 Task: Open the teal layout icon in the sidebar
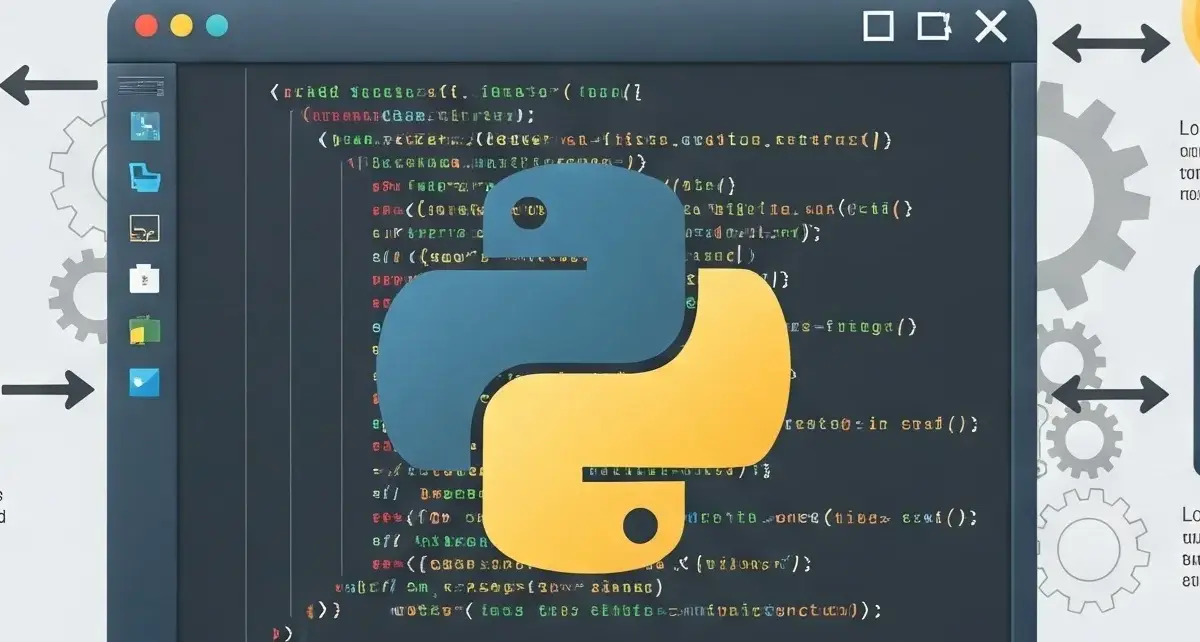[x=145, y=126]
